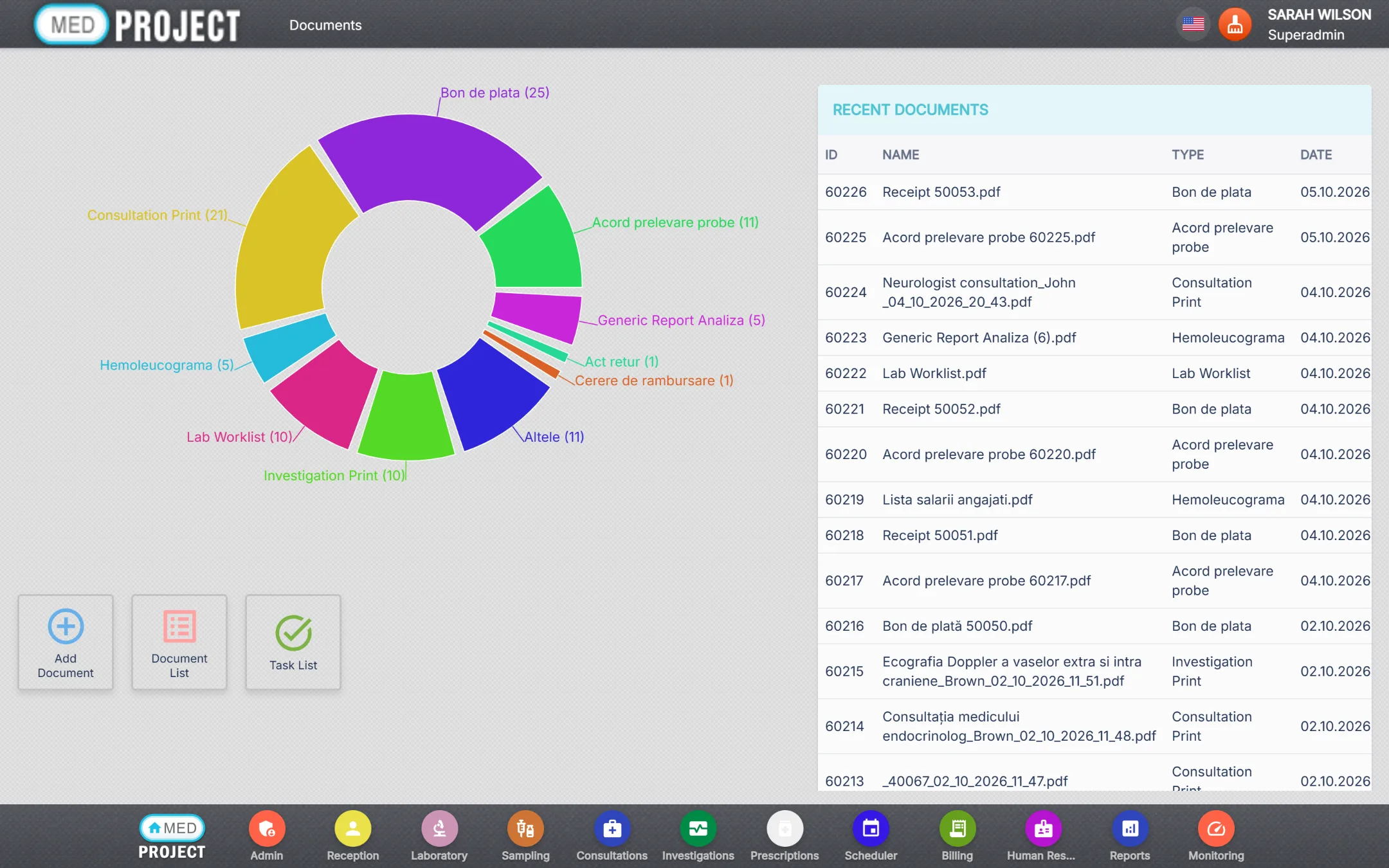
Task: Open the Admin module icon
Action: [267, 829]
